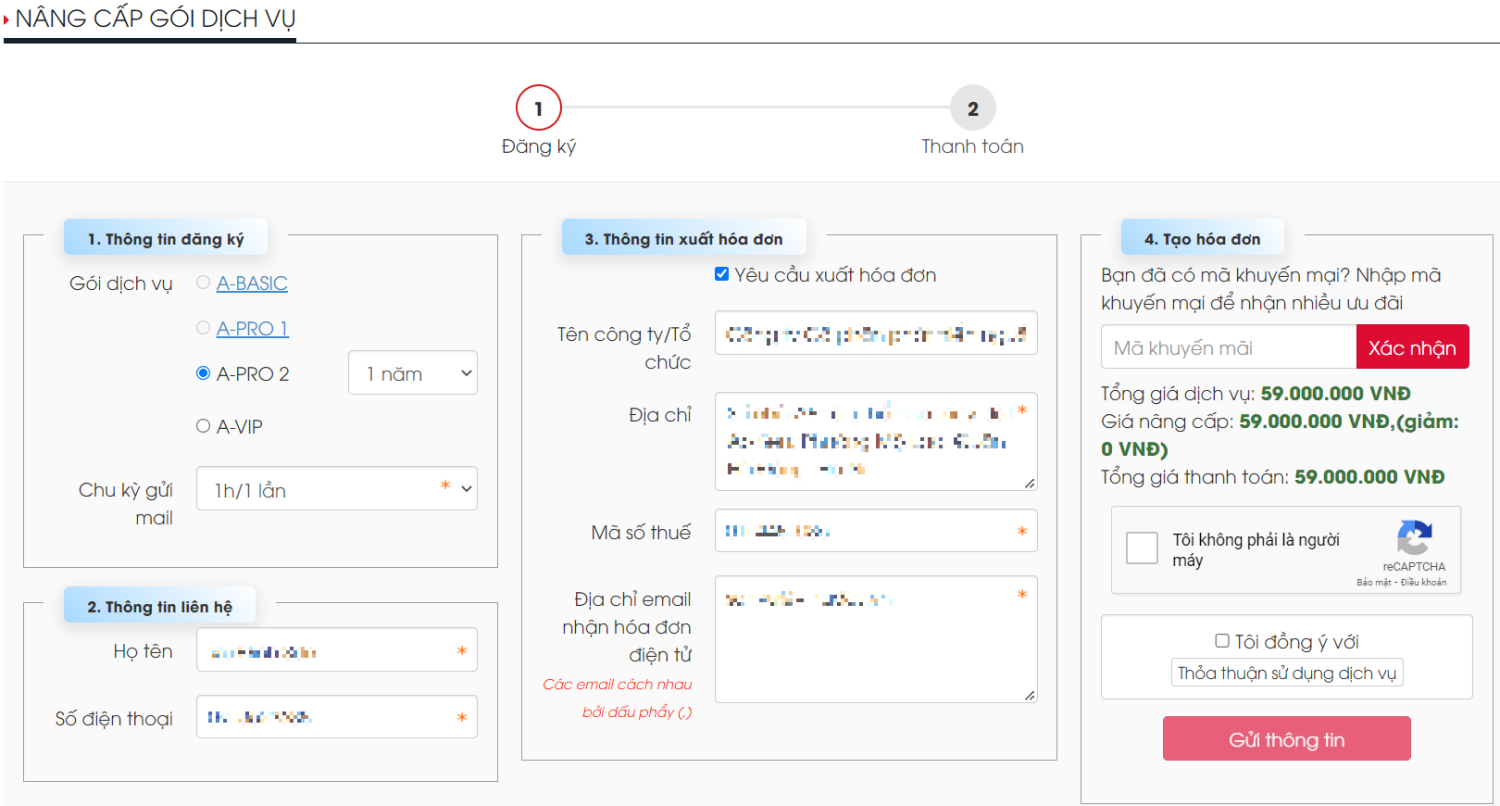Open 'Thỏa thuận sử dụng dịch vụ' agreement
This screenshot has width=1500, height=806.
tap(1287, 673)
